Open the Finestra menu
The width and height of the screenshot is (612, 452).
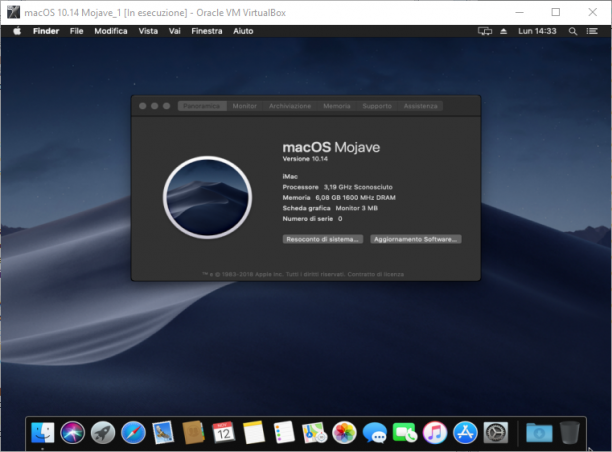pos(206,31)
